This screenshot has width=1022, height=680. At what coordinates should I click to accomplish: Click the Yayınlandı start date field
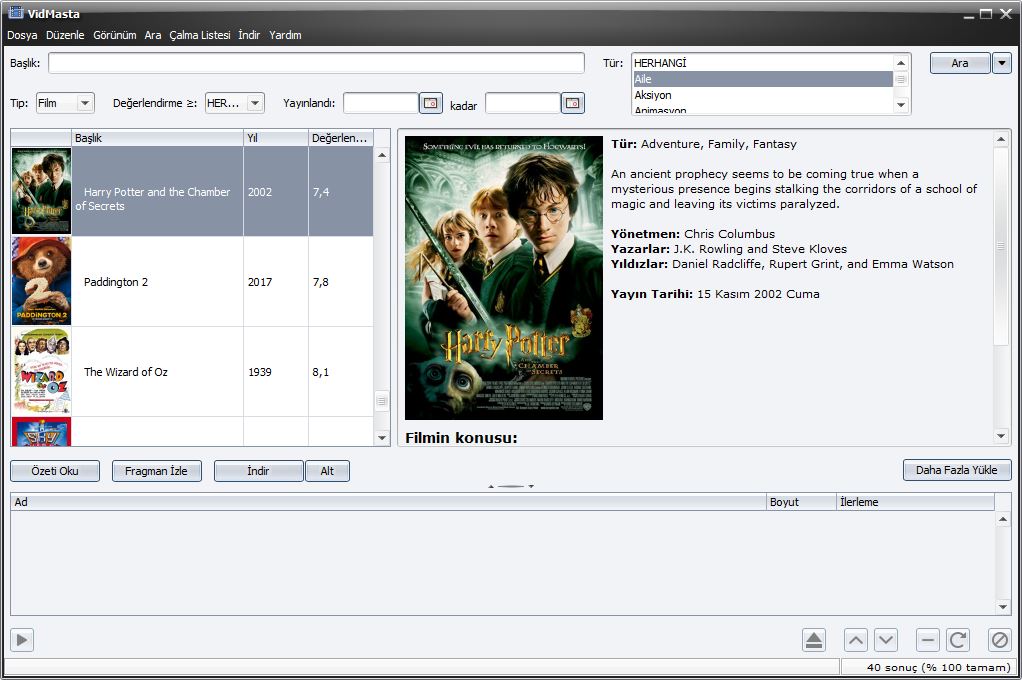(x=381, y=103)
